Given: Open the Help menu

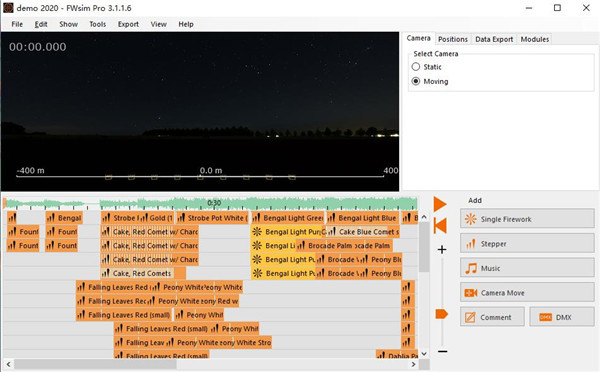Looking at the screenshot, I should [186, 24].
